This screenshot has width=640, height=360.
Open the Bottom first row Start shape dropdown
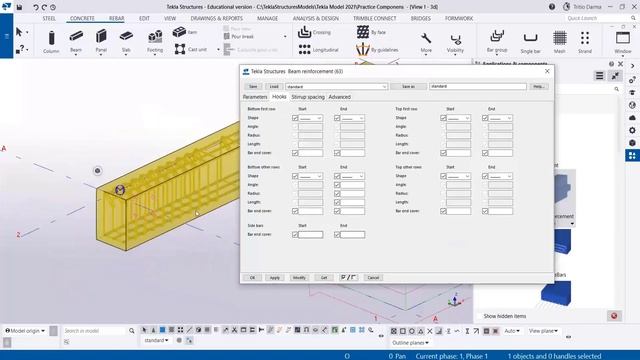click(x=311, y=118)
